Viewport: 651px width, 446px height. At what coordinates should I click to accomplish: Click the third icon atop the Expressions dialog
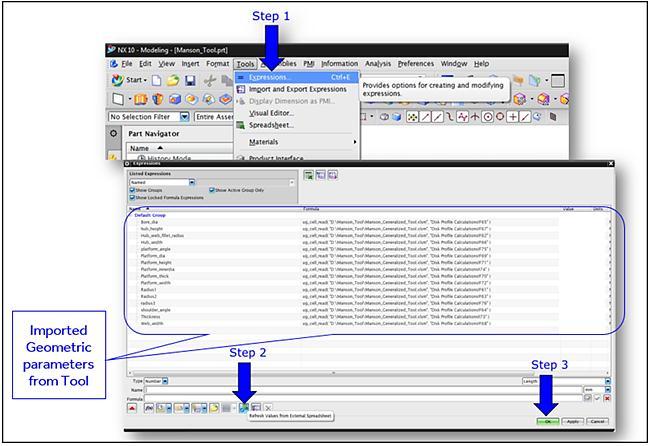click(333, 175)
